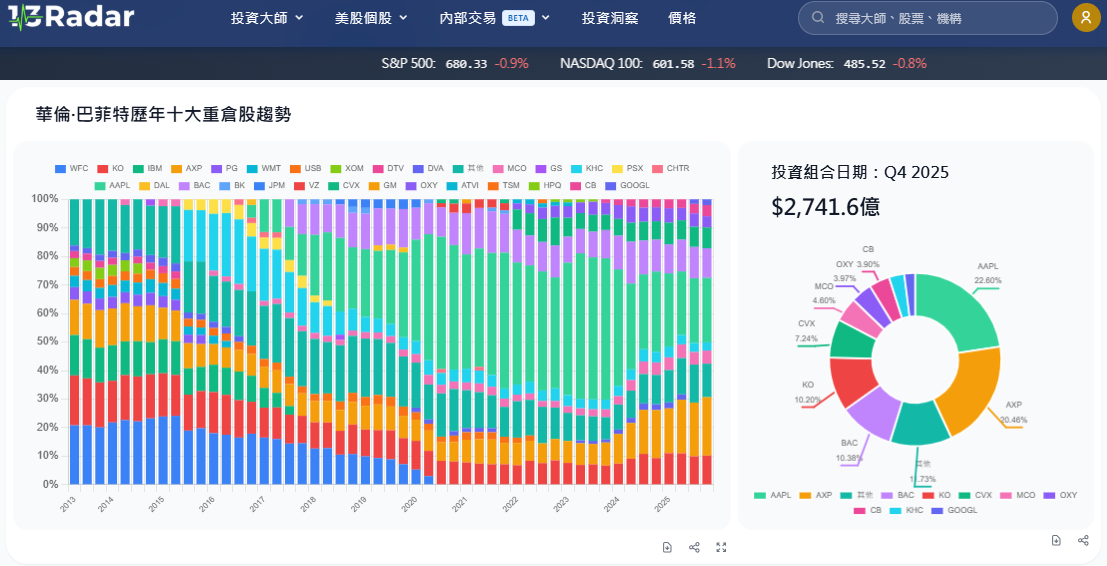
Task: Download the Q4 2025 donut chart
Action: click(1056, 540)
